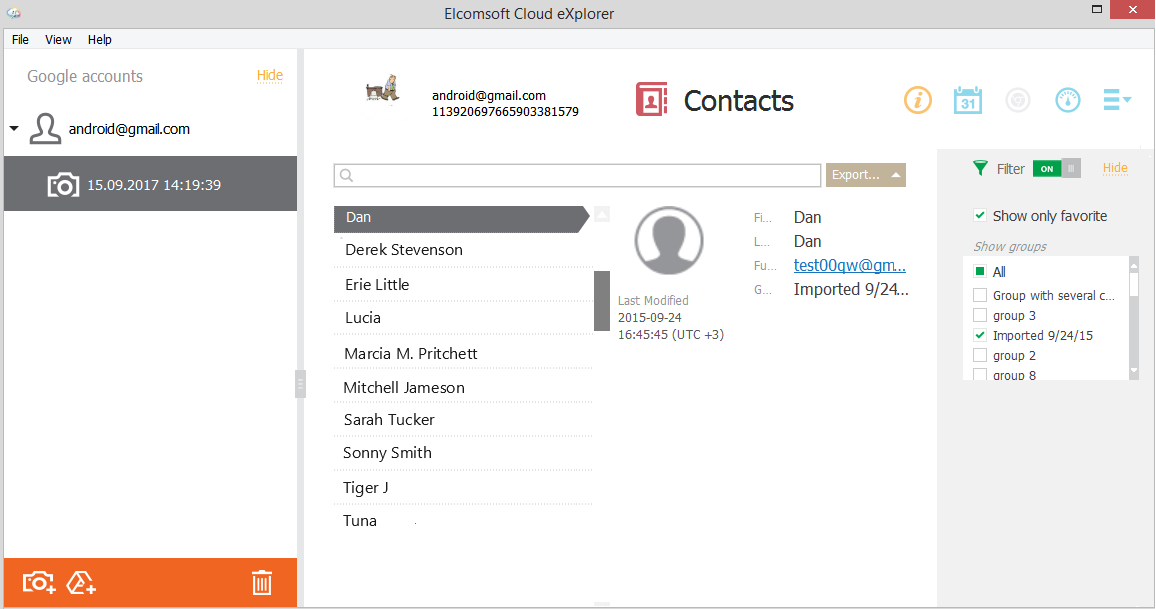Screen dimensions: 1156x609
Task: Click the add Google account icon
Action: point(81,582)
